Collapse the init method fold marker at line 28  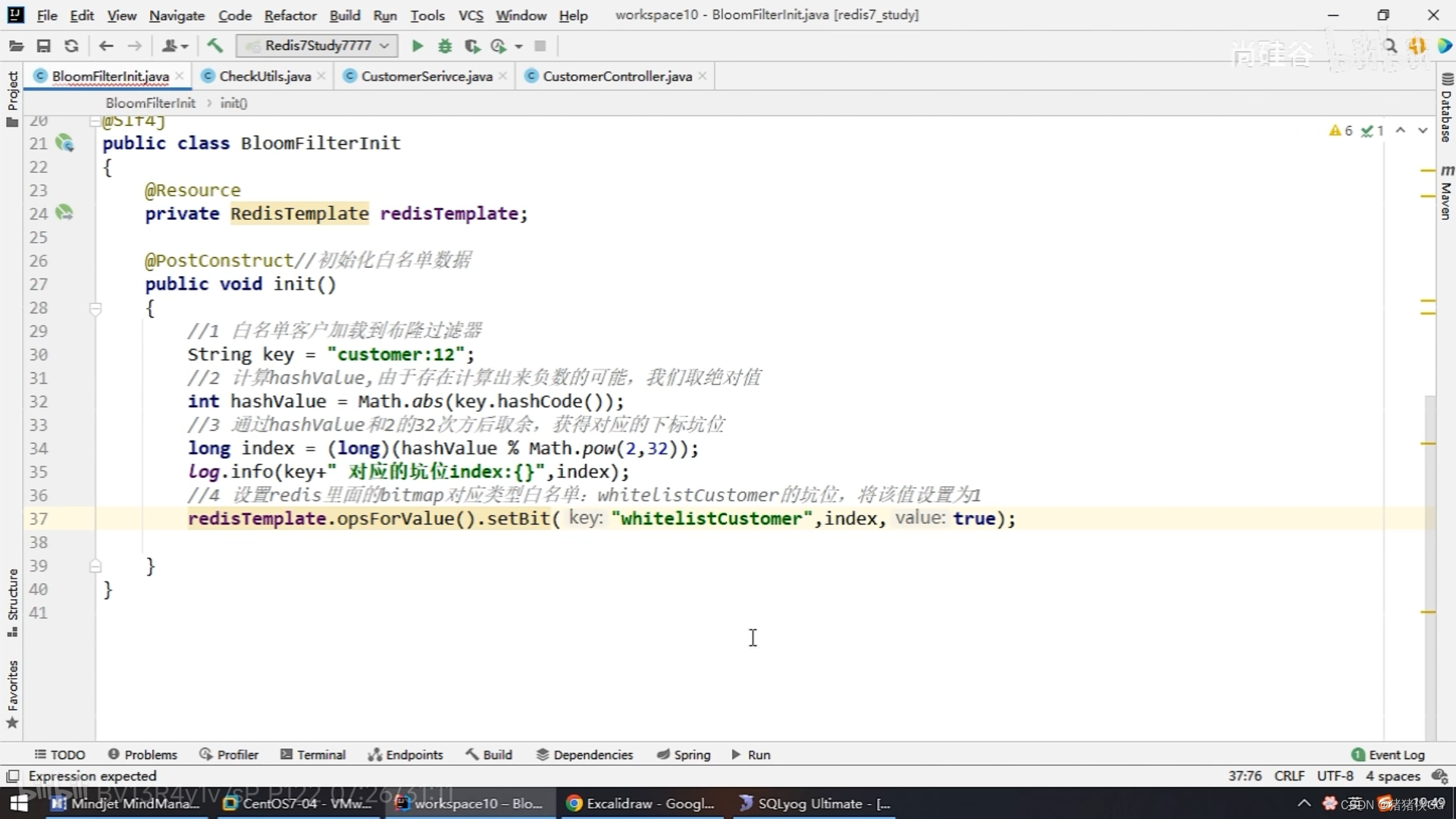click(x=96, y=309)
